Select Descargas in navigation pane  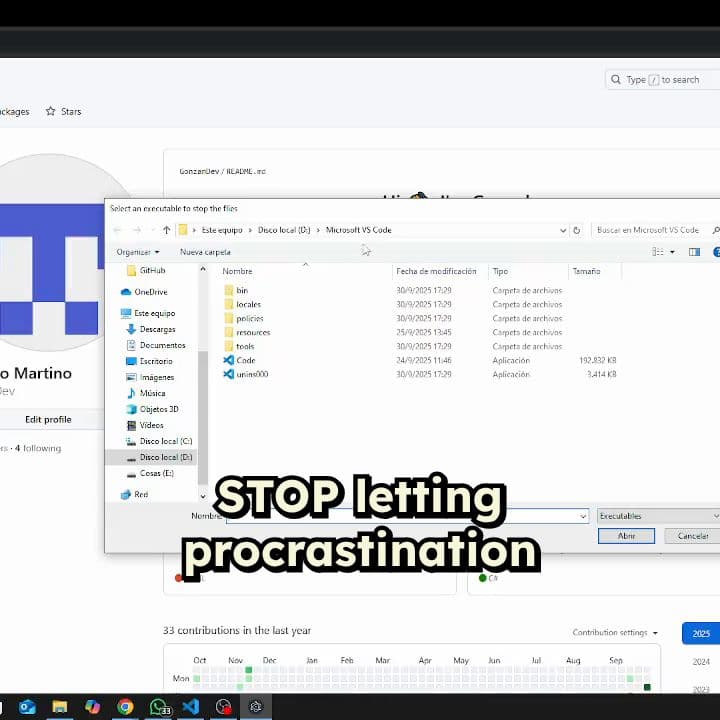(x=151, y=329)
